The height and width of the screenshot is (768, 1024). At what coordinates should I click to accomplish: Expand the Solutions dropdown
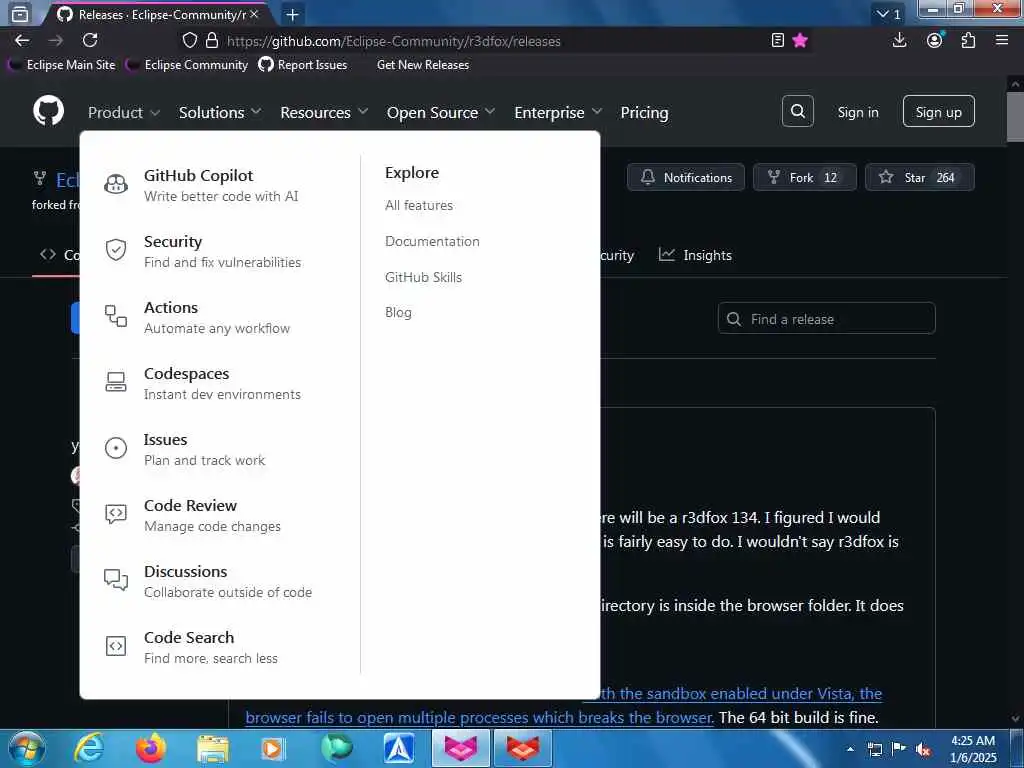click(220, 112)
